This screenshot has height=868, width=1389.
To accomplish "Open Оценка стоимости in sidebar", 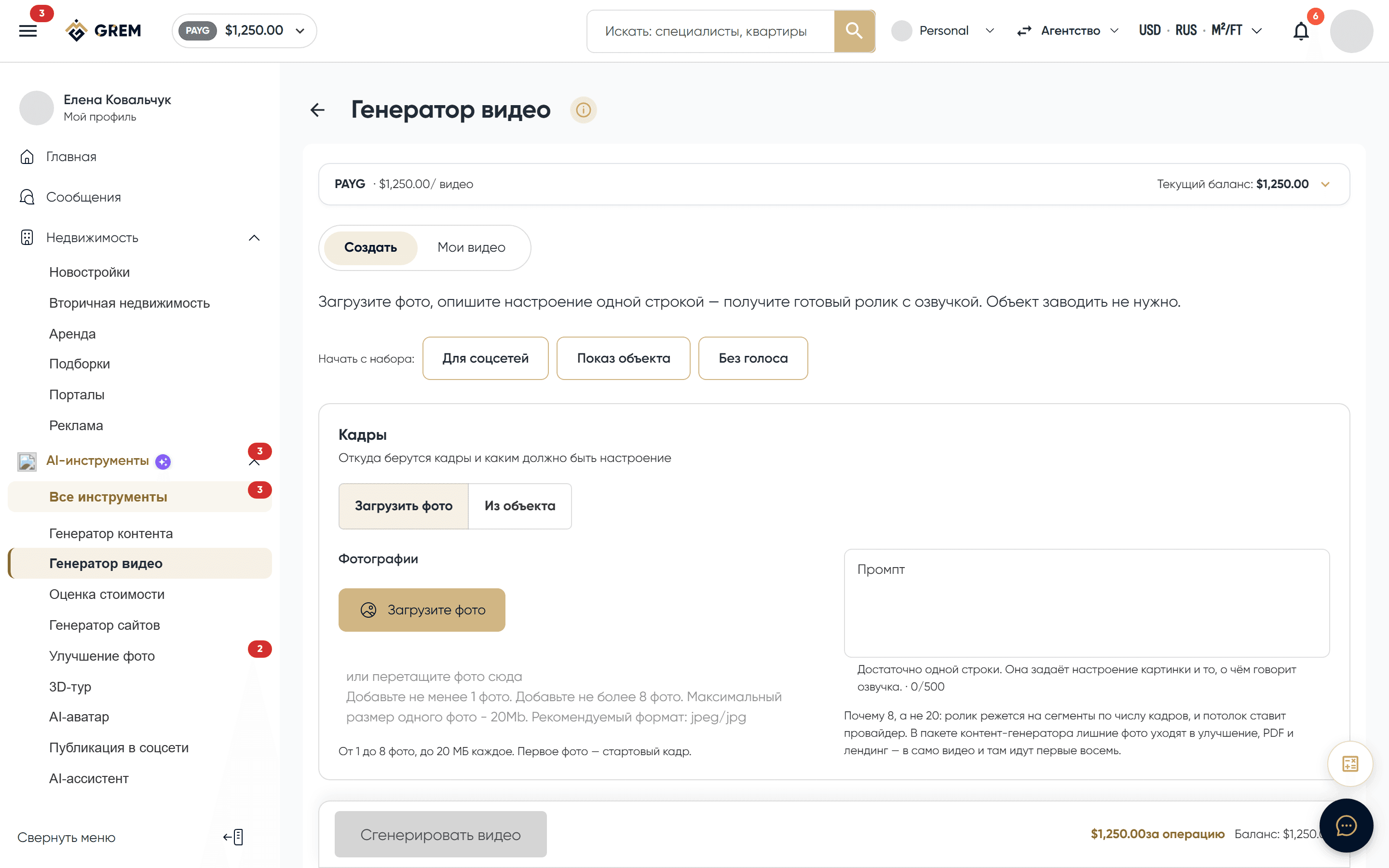I will [107, 594].
